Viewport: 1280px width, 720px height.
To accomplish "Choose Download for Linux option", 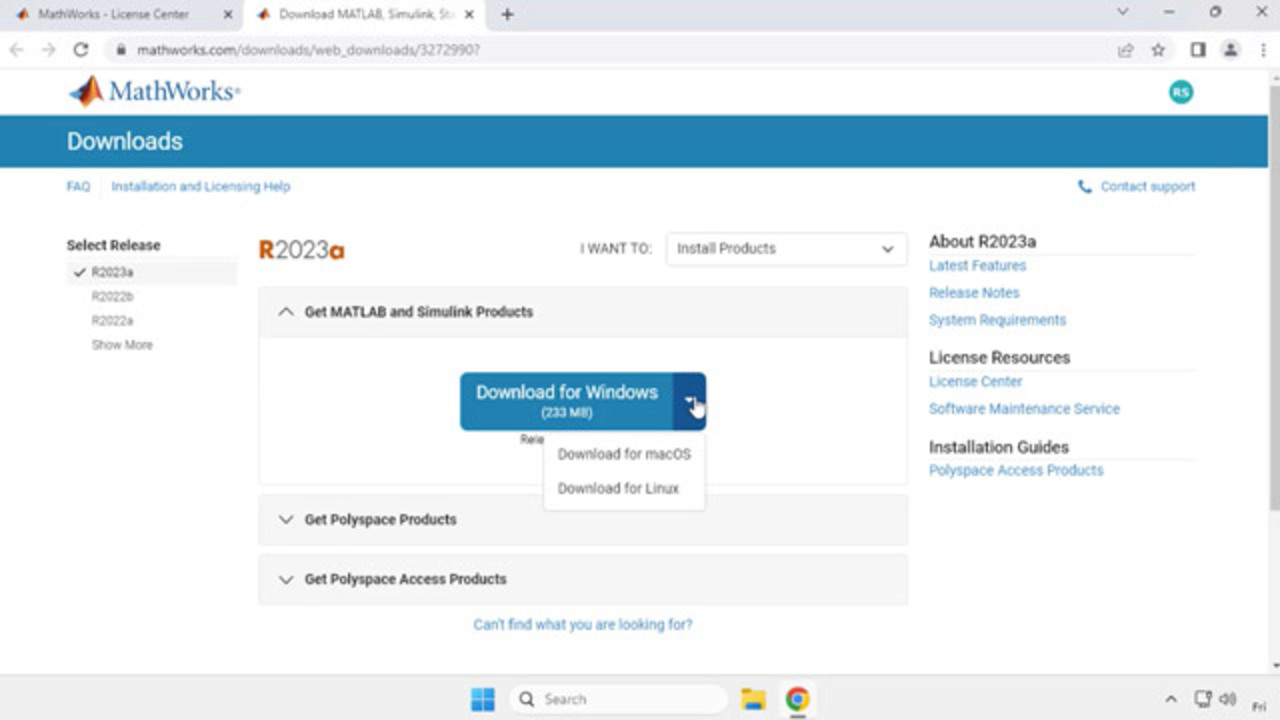I will 618,488.
